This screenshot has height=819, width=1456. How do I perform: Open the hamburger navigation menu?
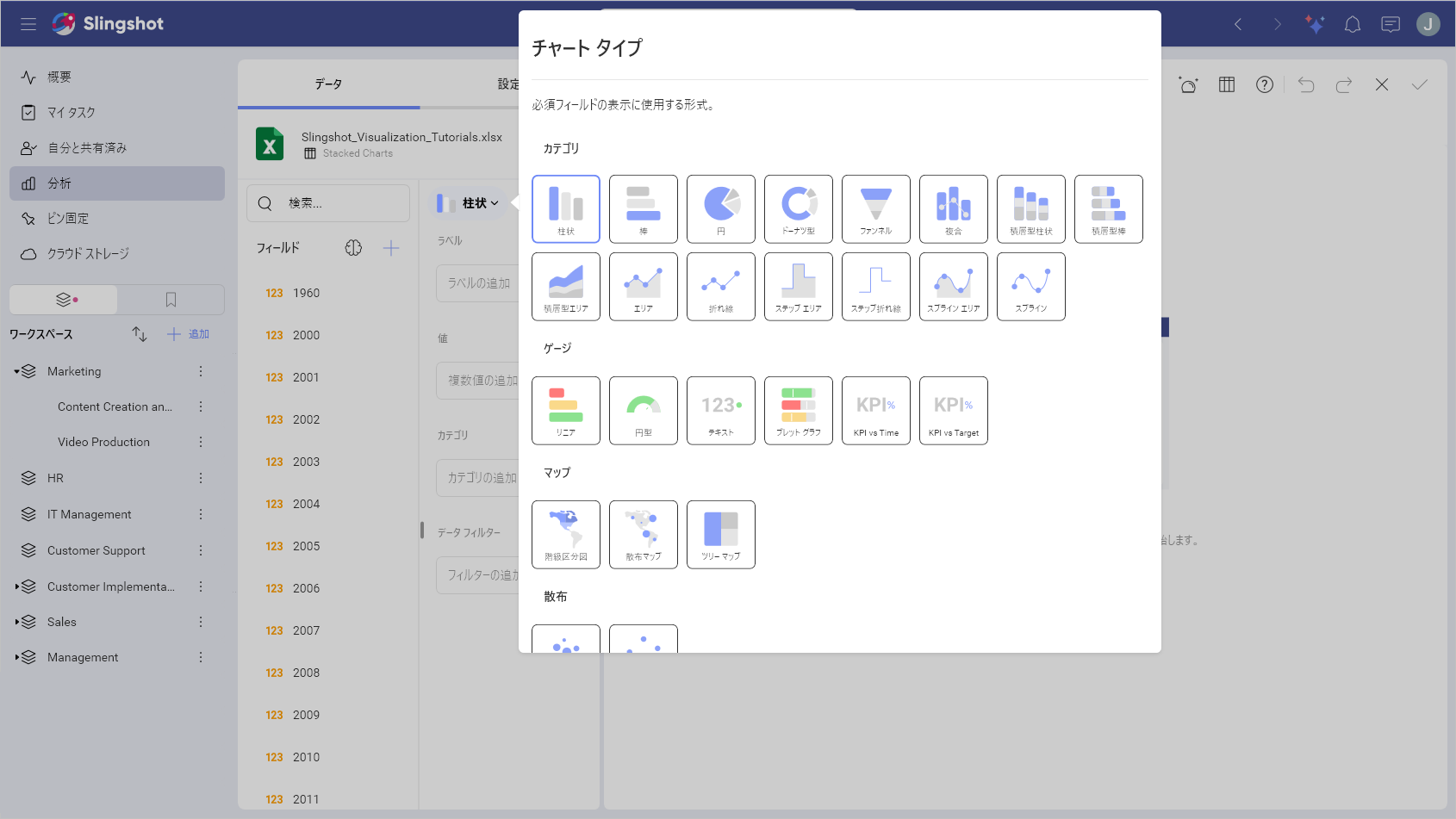coord(28,24)
